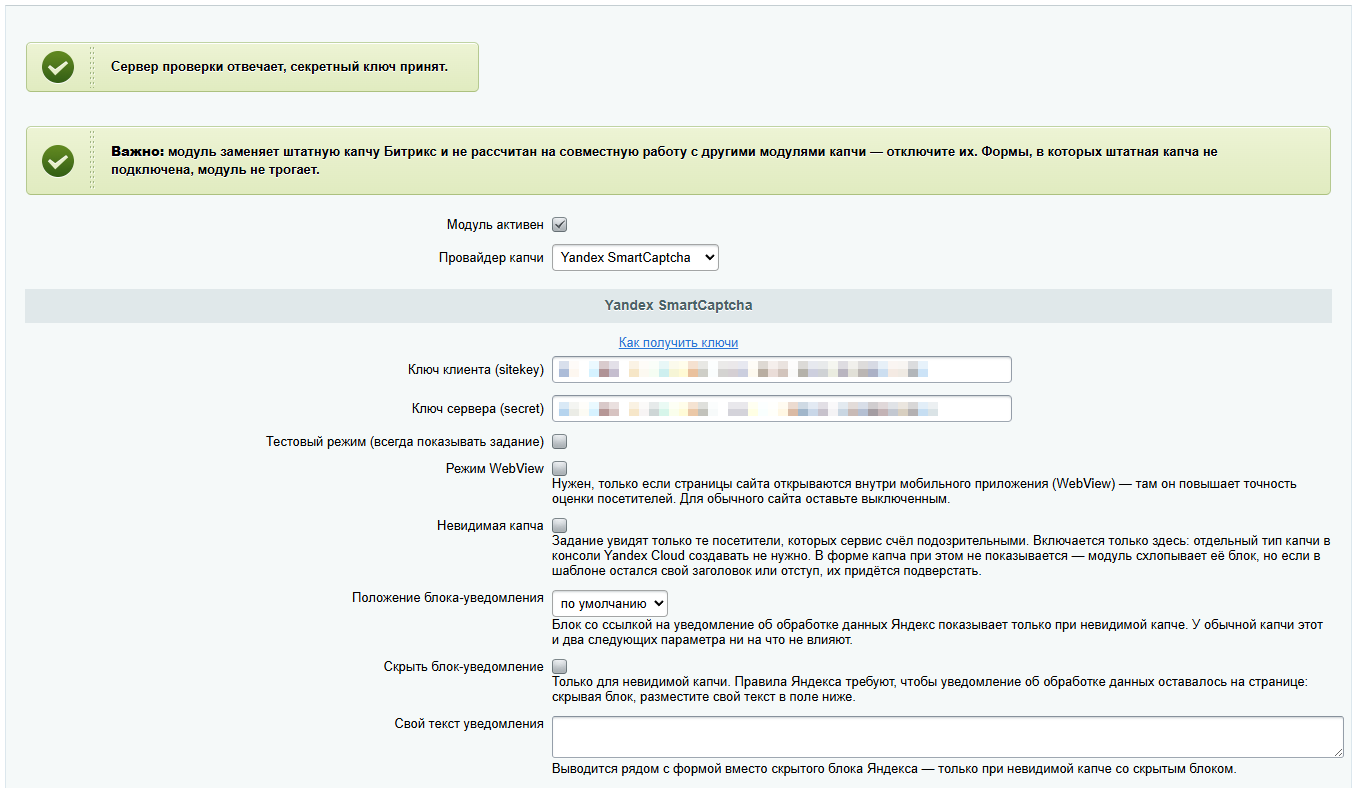Check the Скрыть блок-уведомление box

point(560,666)
